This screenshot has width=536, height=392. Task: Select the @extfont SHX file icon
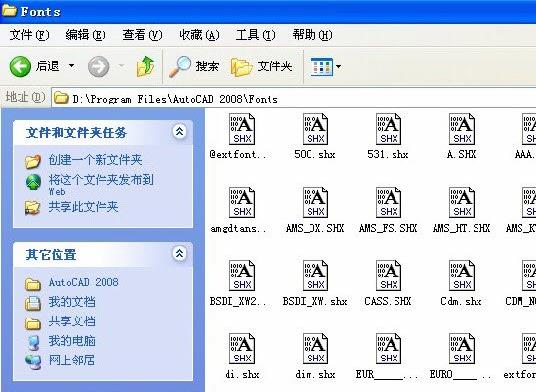tap(242, 129)
